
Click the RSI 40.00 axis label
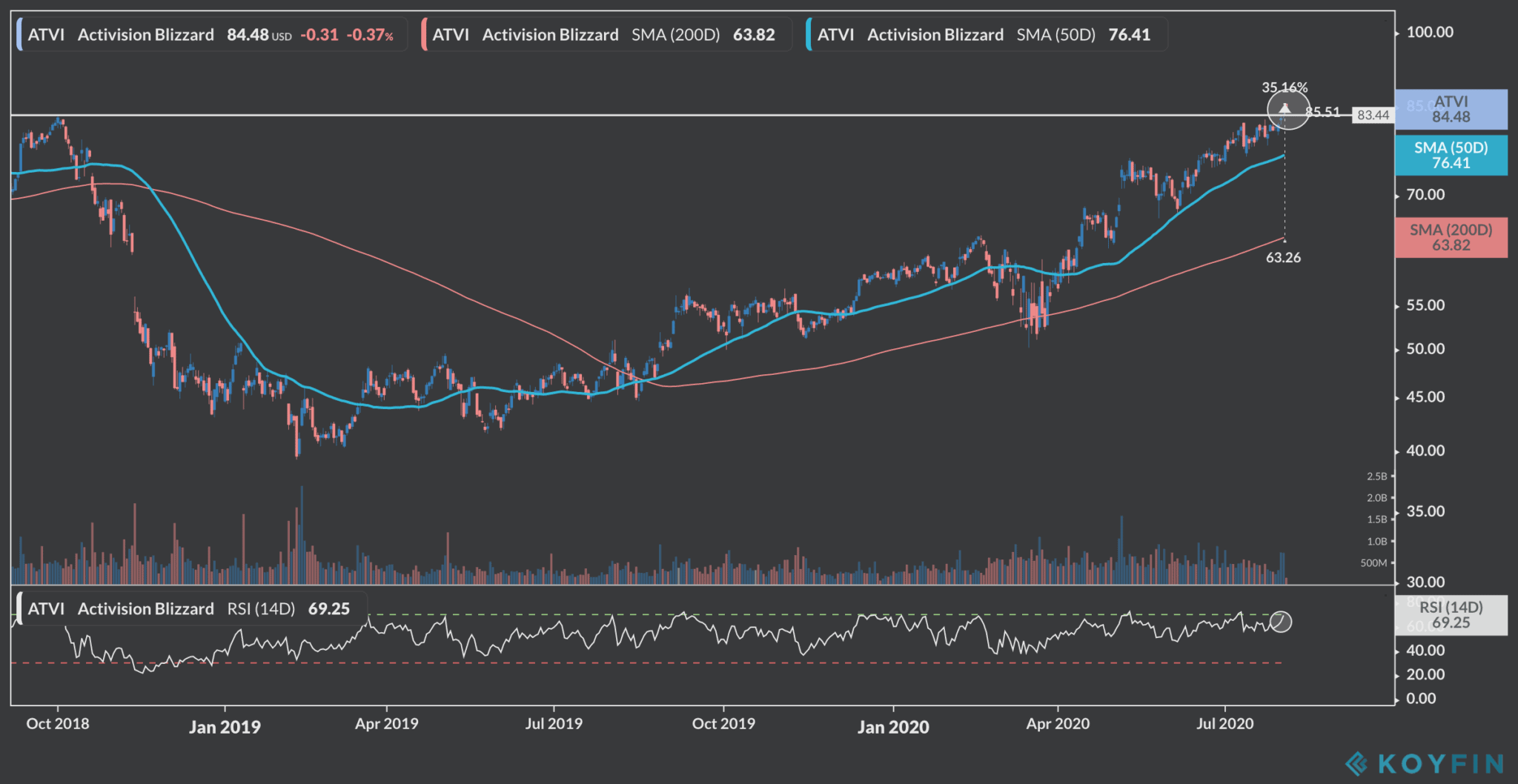point(1425,651)
